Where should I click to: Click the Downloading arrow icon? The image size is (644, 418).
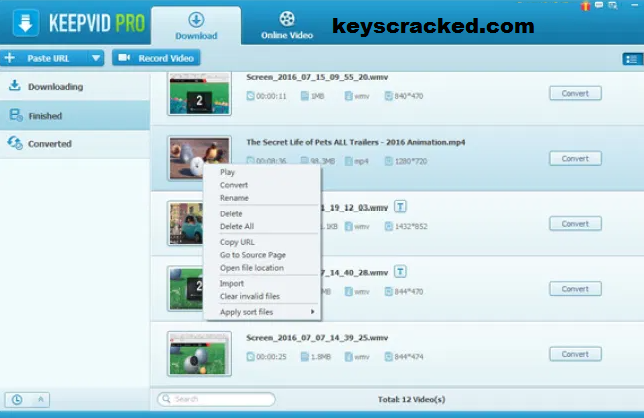[15, 85]
